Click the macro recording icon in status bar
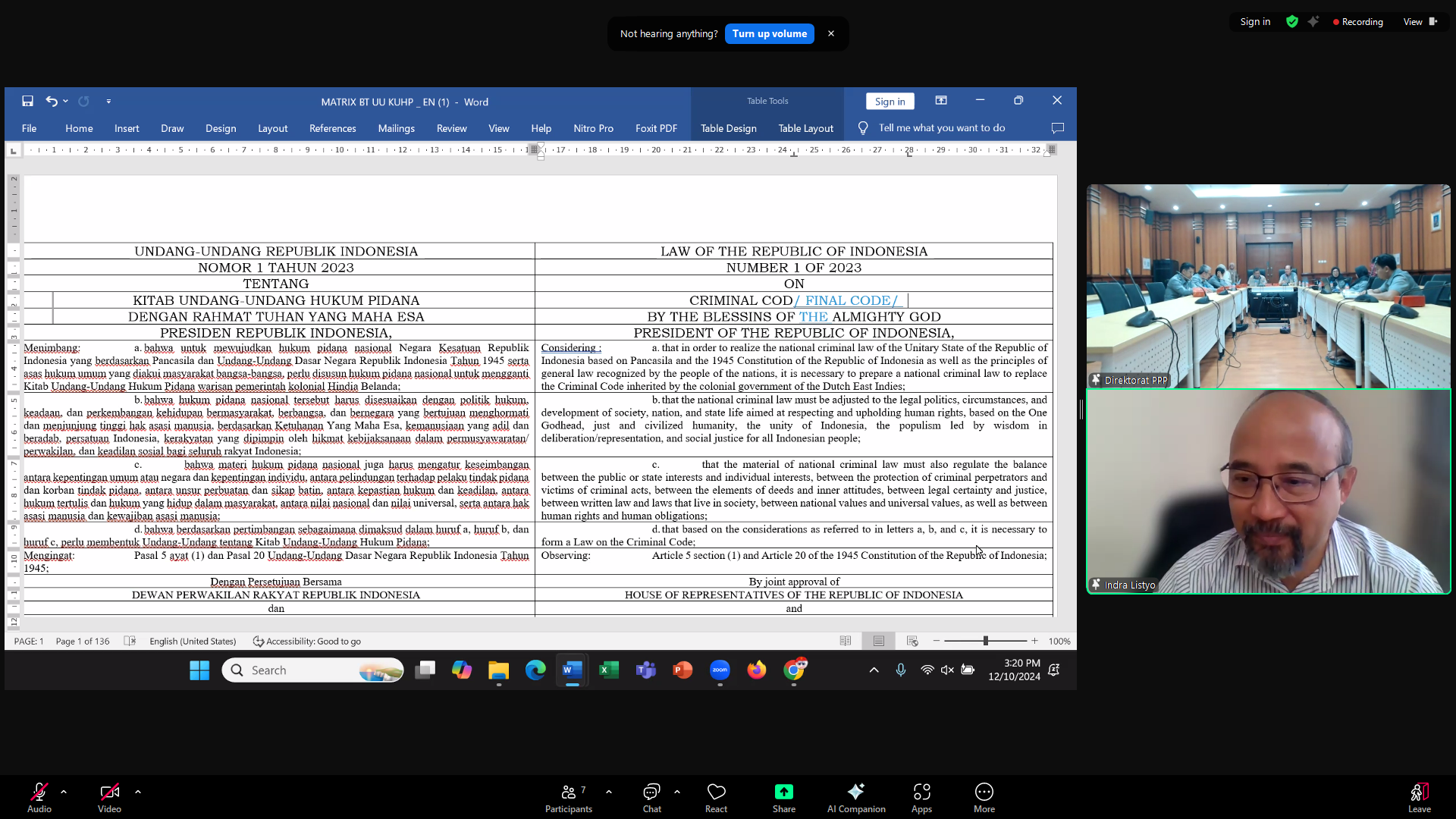 click(130, 641)
